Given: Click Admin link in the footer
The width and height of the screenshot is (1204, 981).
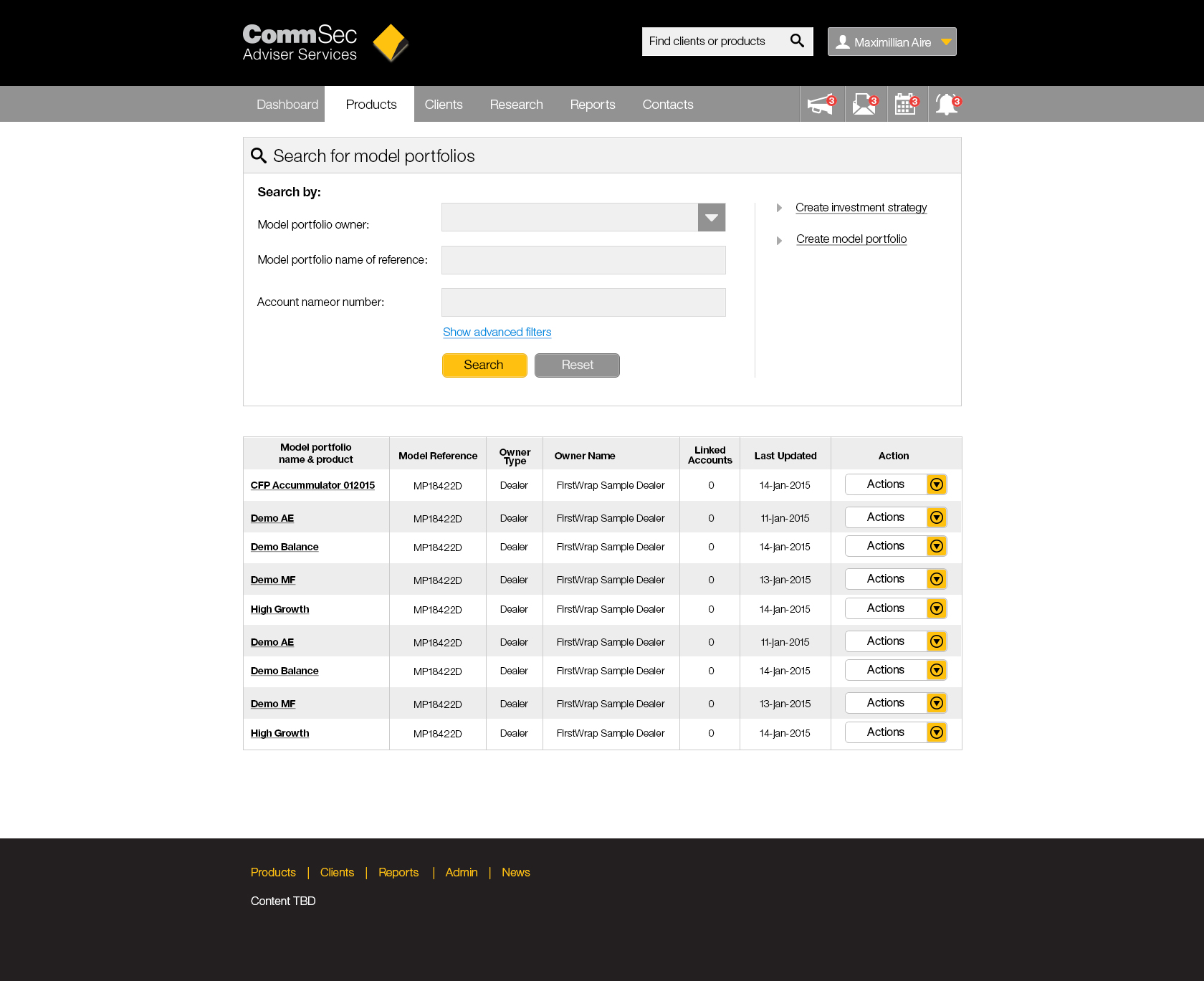Looking at the screenshot, I should click(x=462, y=873).
